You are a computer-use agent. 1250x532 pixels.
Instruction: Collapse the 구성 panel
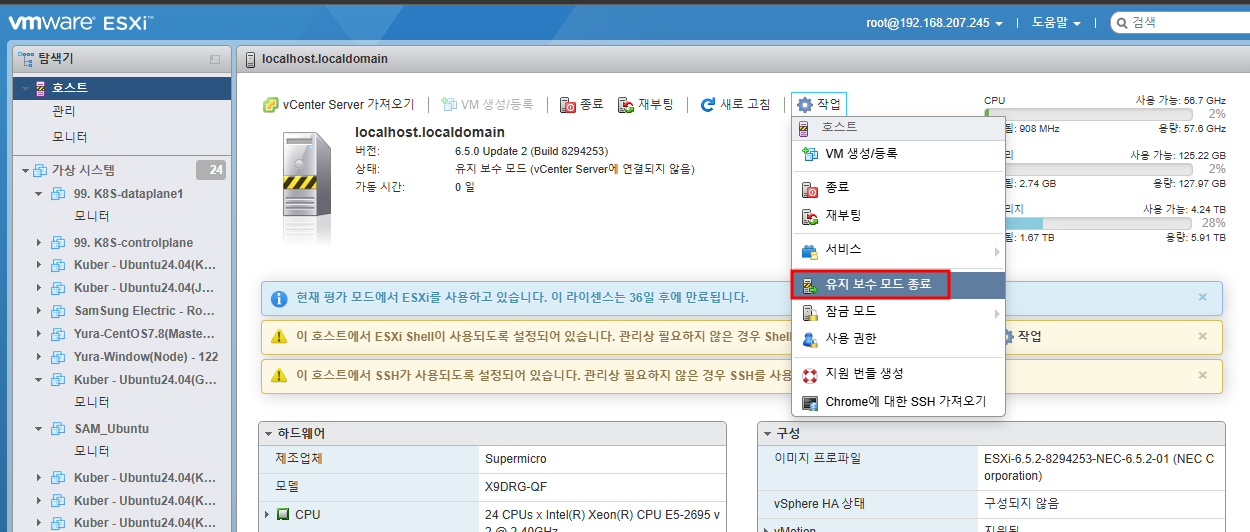[768, 434]
